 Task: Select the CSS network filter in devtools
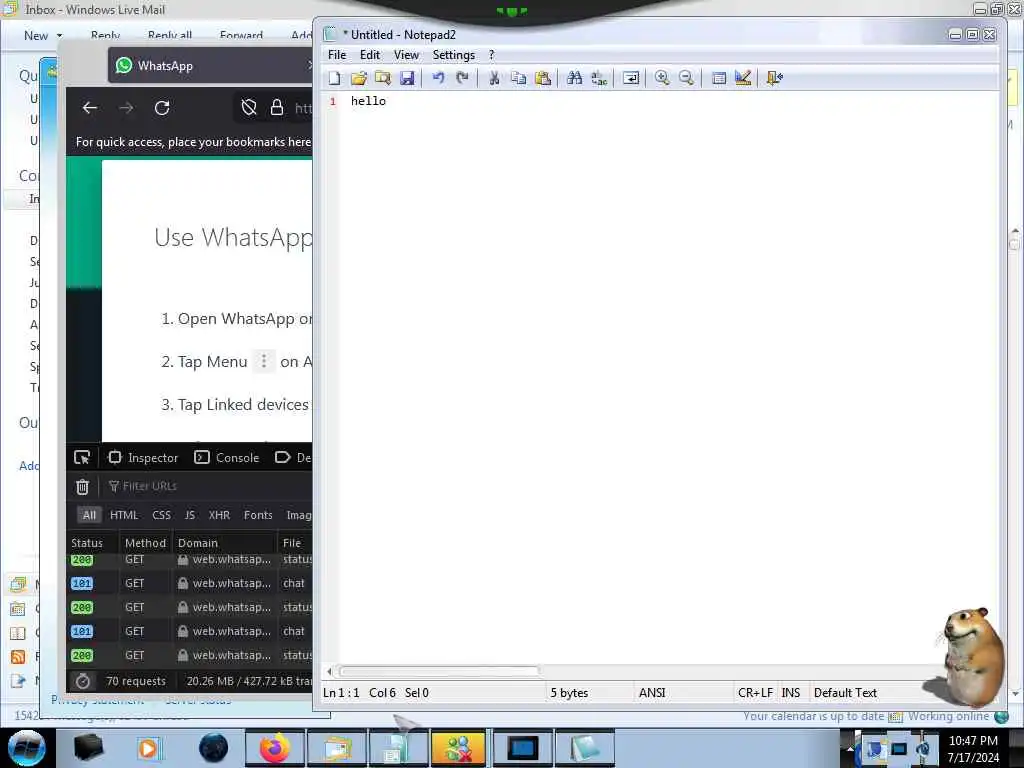tap(161, 515)
